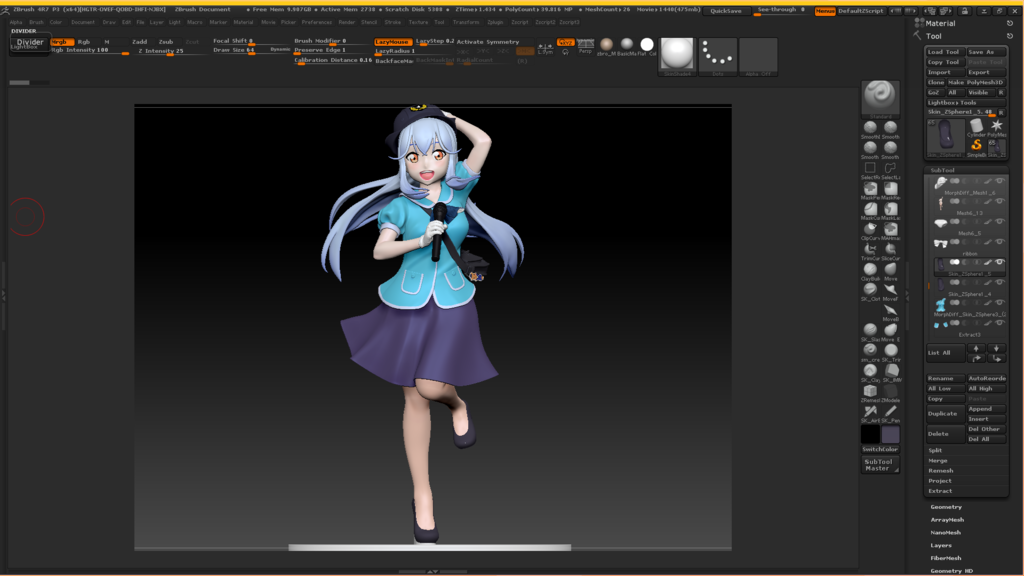Activate the Move brush
This screenshot has height=576, width=1024.
coord(890,270)
